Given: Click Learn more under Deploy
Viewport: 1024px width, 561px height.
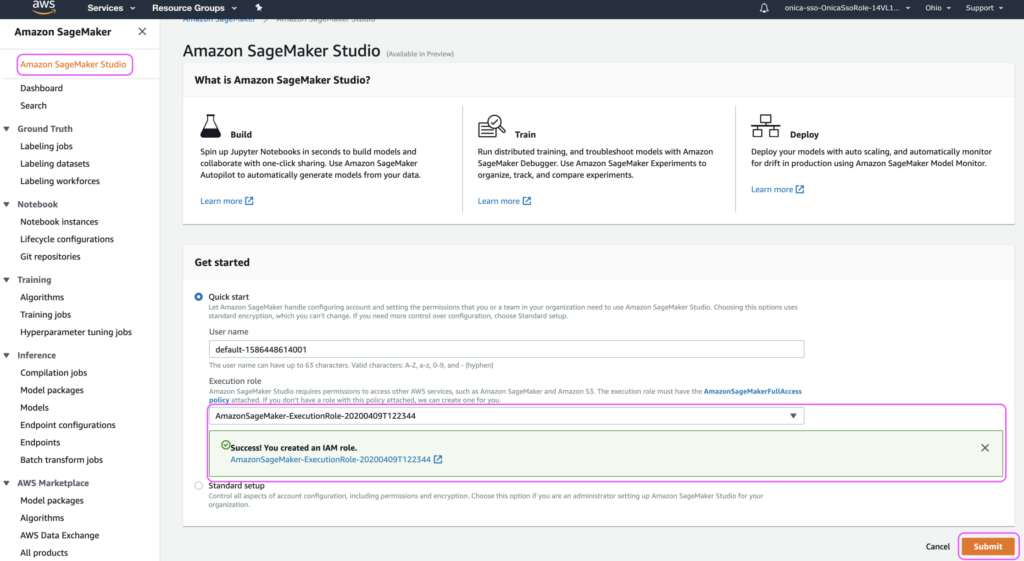Looking at the screenshot, I should pyautogui.click(x=777, y=189).
